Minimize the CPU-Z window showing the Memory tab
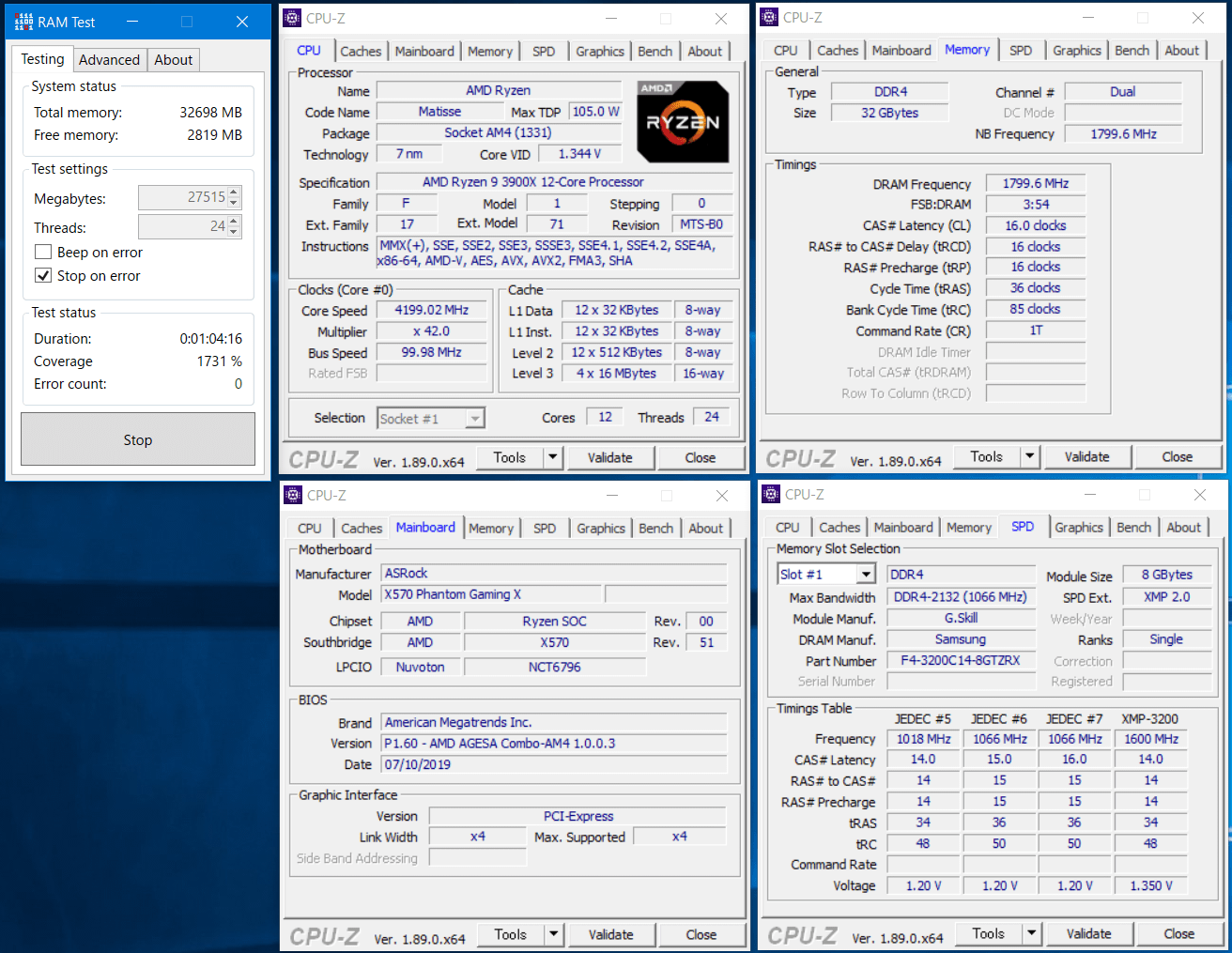 tap(1088, 18)
